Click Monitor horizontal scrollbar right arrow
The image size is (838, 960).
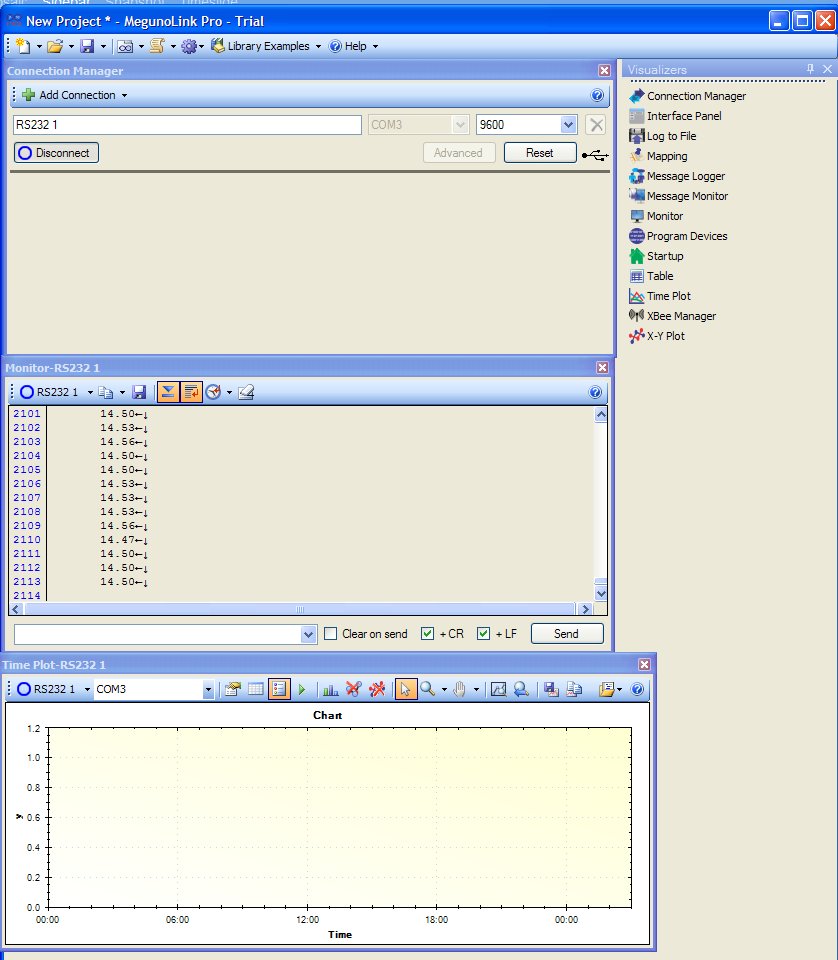click(x=585, y=609)
